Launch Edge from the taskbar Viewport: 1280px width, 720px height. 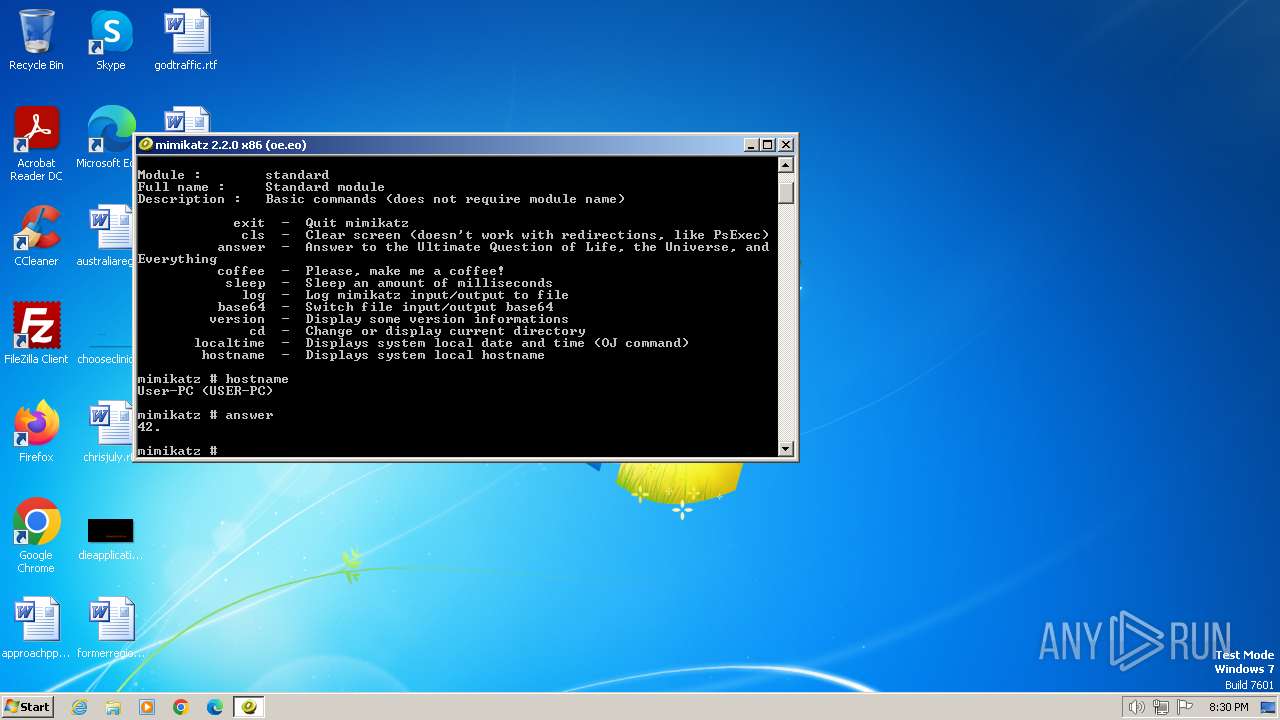[x=215, y=707]
